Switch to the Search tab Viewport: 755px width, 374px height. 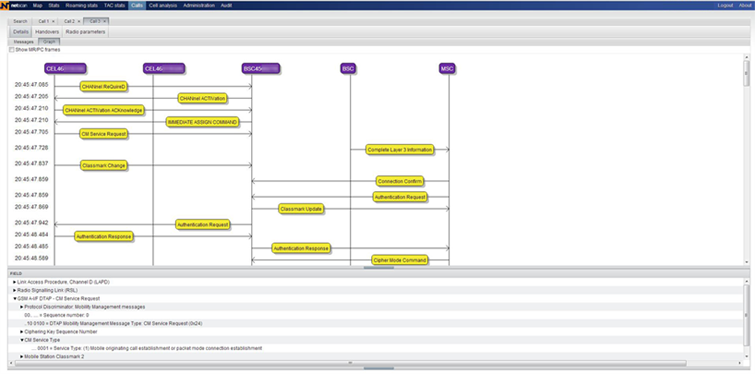point(20,21)
